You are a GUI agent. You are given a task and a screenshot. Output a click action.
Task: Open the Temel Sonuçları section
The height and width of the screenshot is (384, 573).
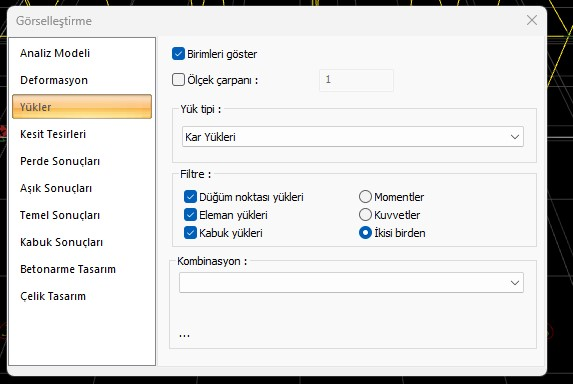point(82,215)
